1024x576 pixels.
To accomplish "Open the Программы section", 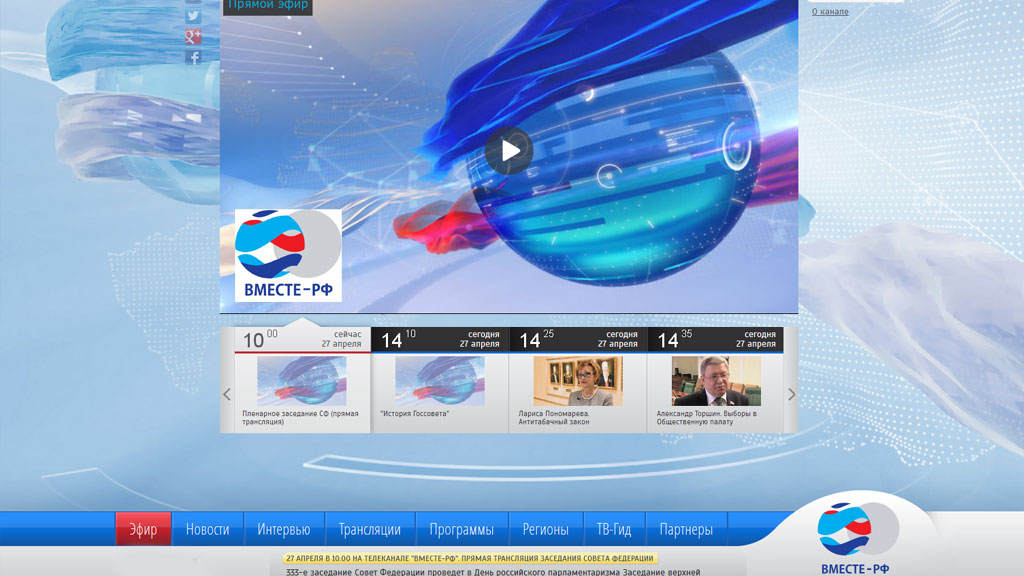I will tap(462, 529).
